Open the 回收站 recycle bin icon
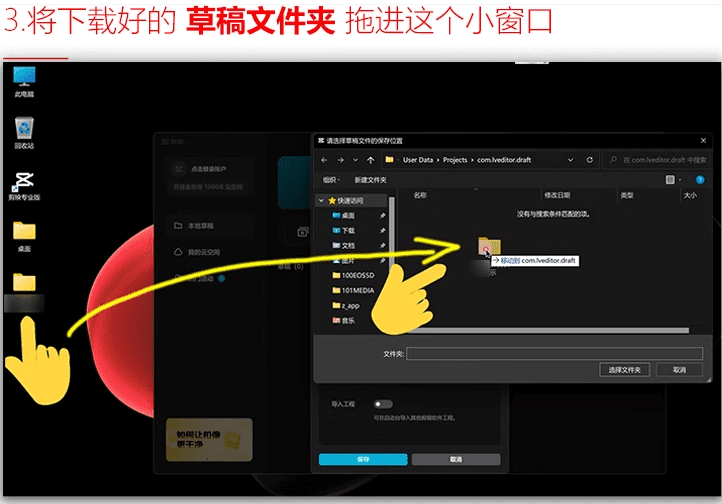The height and width of the screenshot is (504, 722). [x=24, y=128]
